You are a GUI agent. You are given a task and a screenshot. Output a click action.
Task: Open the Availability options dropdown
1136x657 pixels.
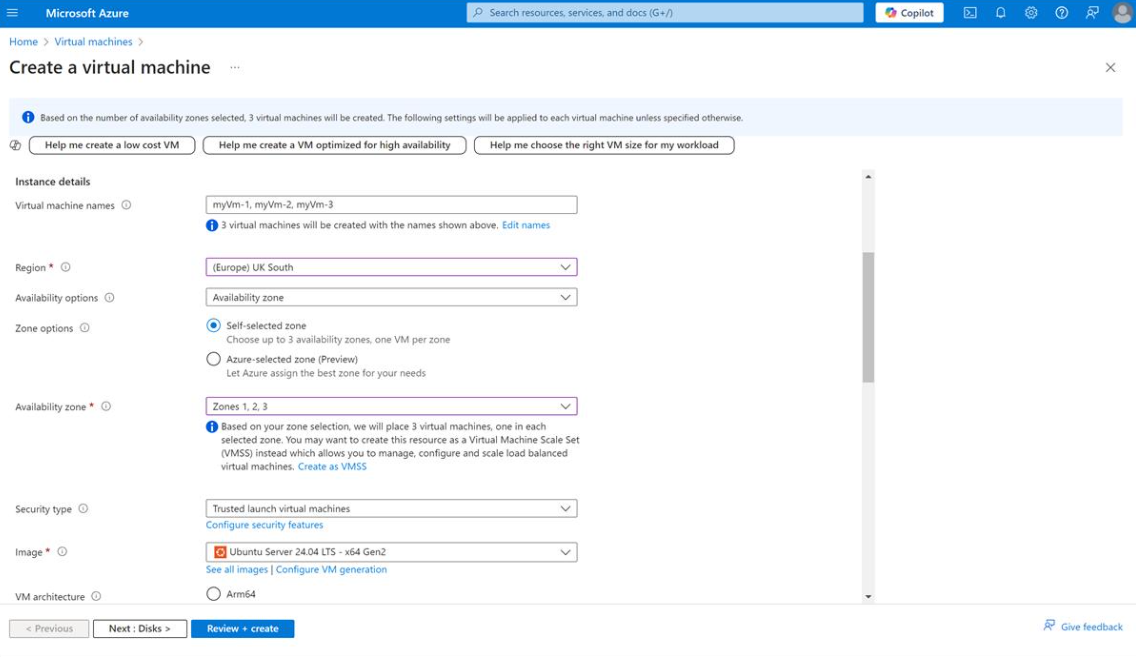(x=391, y=298)
